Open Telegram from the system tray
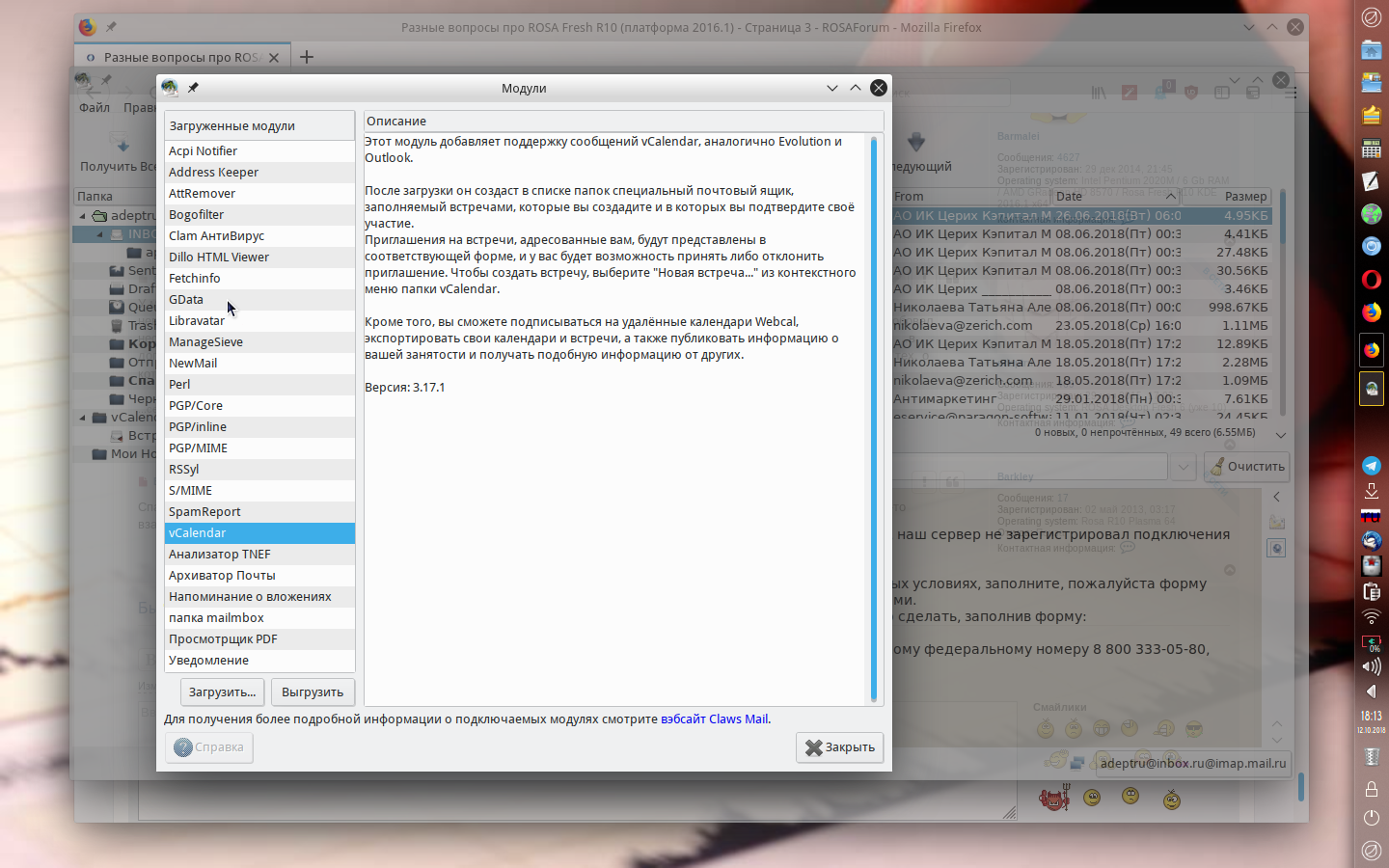 tap(1371, 466)
